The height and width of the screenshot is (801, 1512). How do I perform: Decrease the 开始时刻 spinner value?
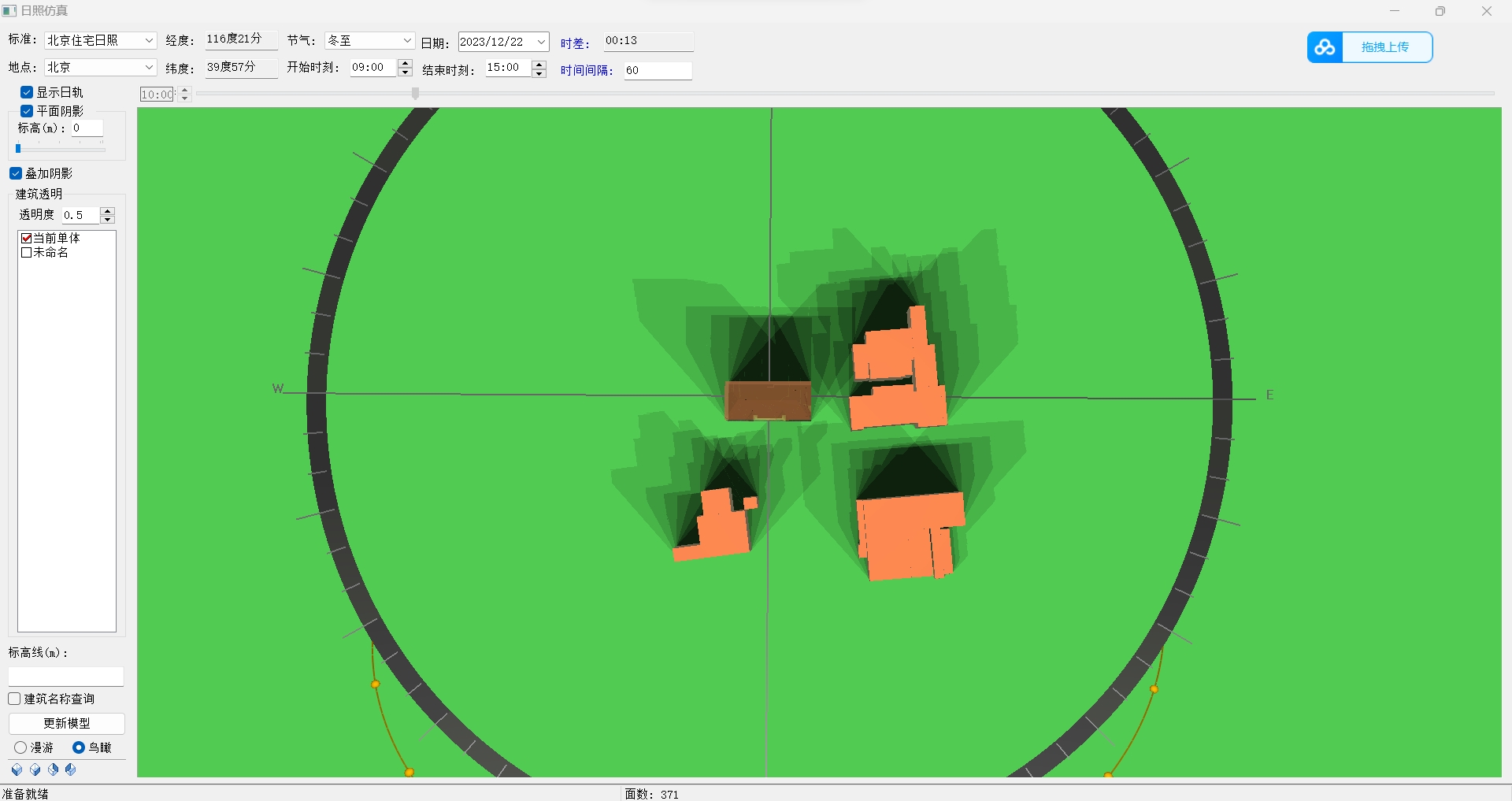coord(406,72)
